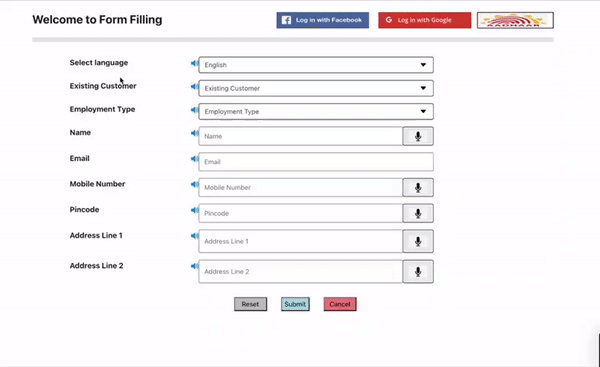
Task: Cancel the form
Action: point(340,304)
